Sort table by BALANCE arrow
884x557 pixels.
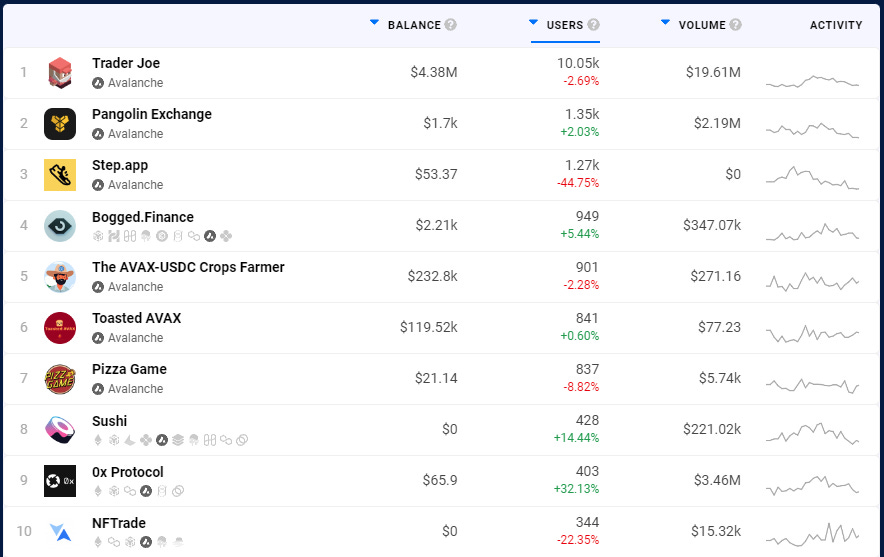[374, 23]
